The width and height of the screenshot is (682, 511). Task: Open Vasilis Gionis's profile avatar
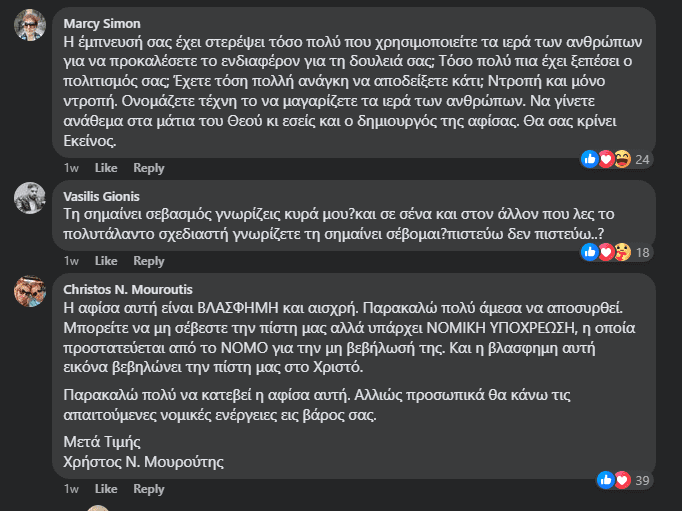(30, 198)
